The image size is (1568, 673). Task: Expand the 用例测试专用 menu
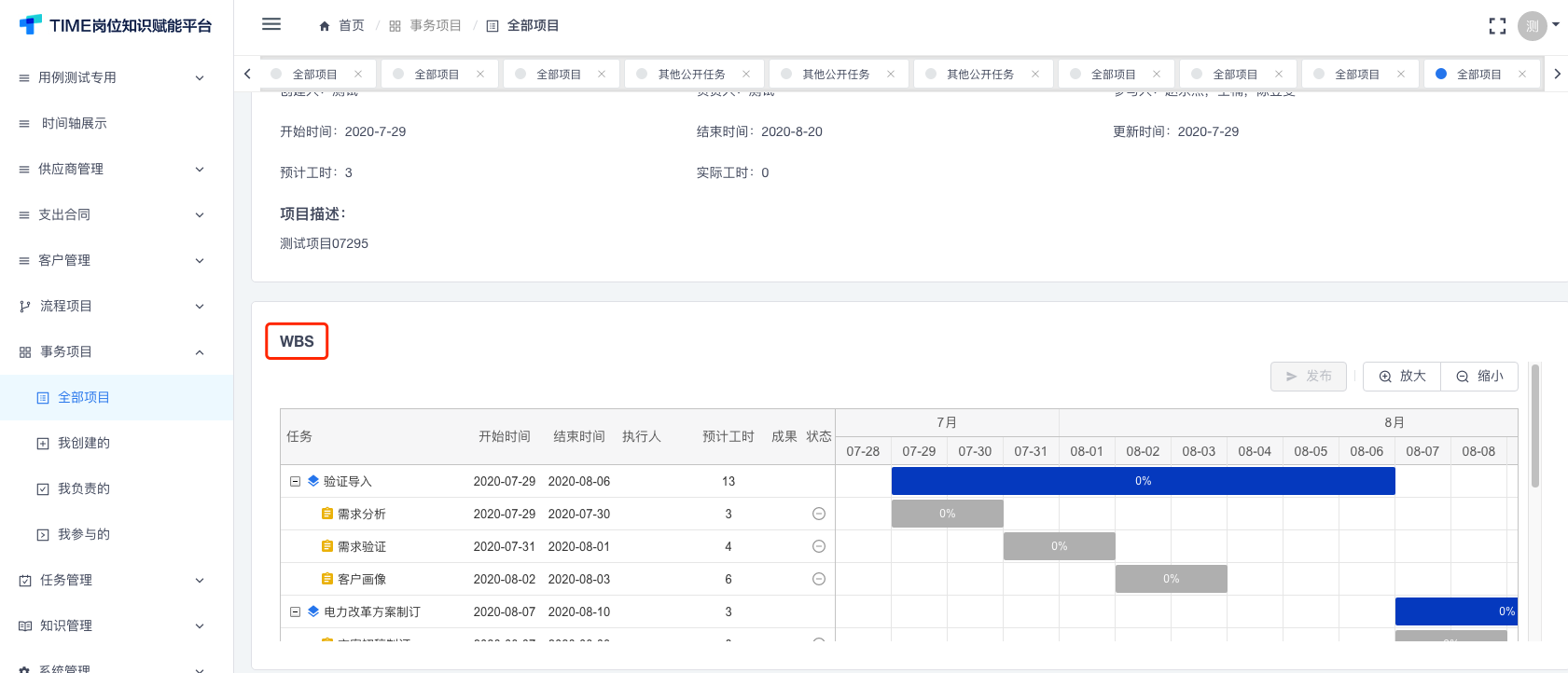[117, 77]
